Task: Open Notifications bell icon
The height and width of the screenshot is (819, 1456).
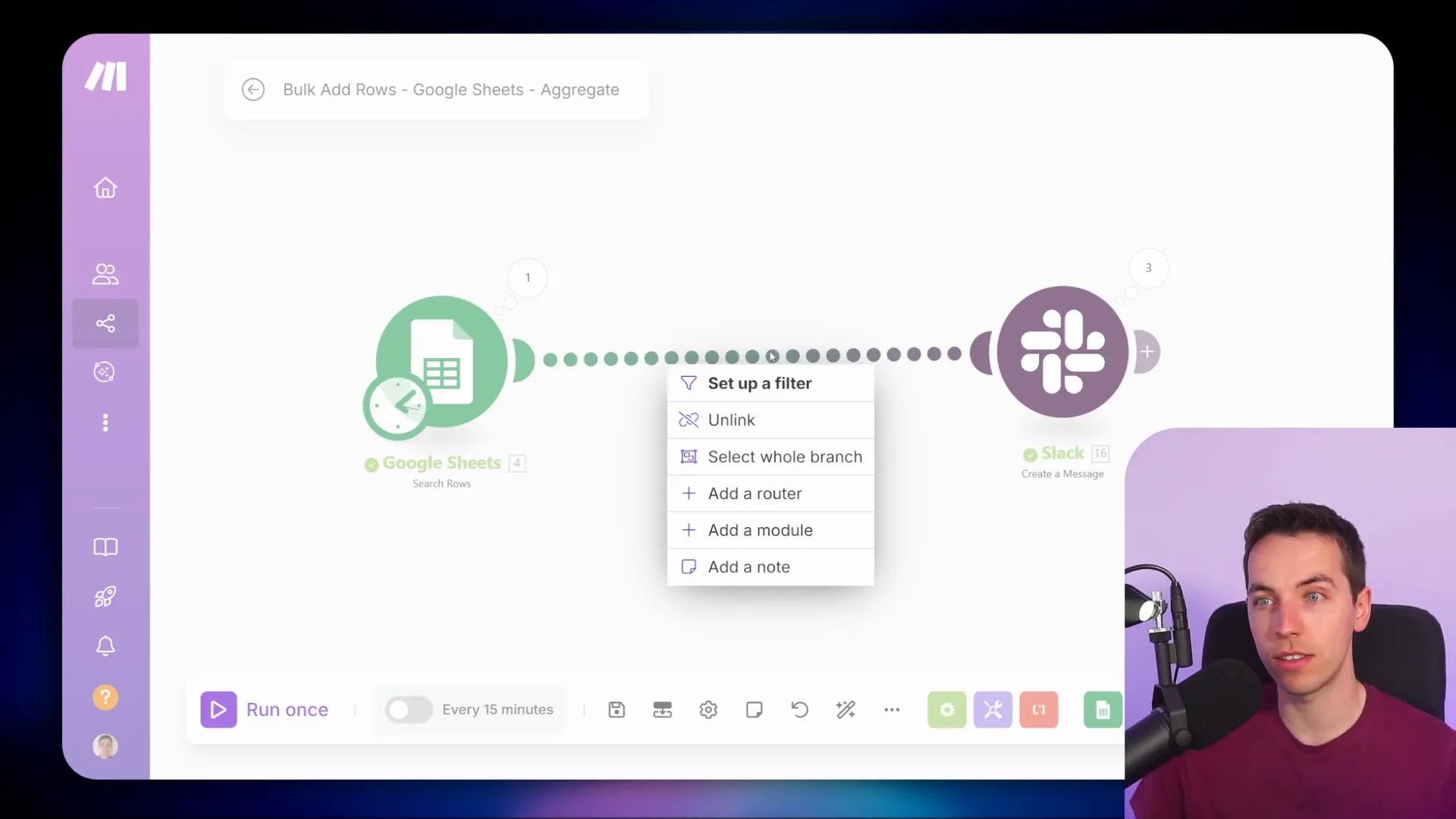Action: click(105, 646)
